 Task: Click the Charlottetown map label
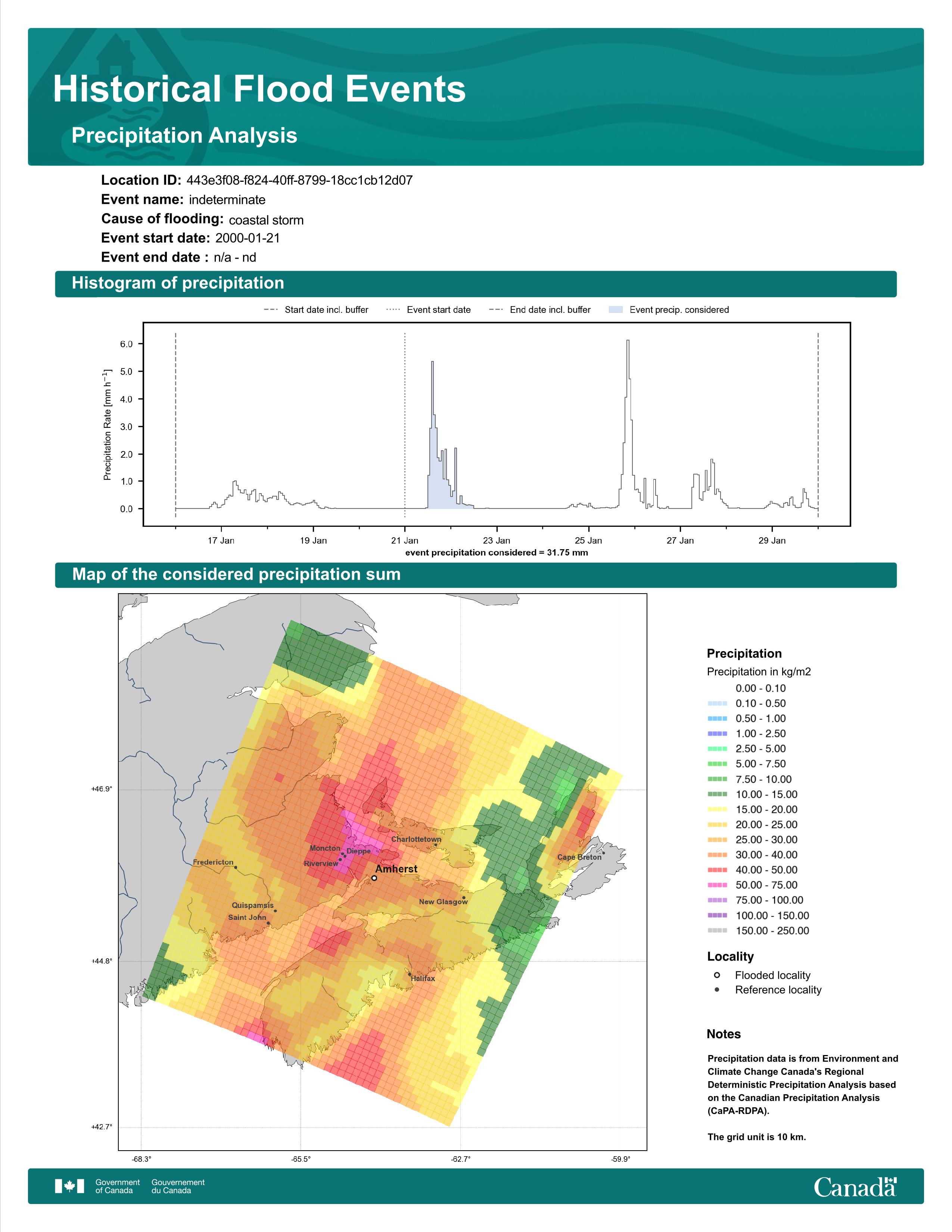(416, 839)
